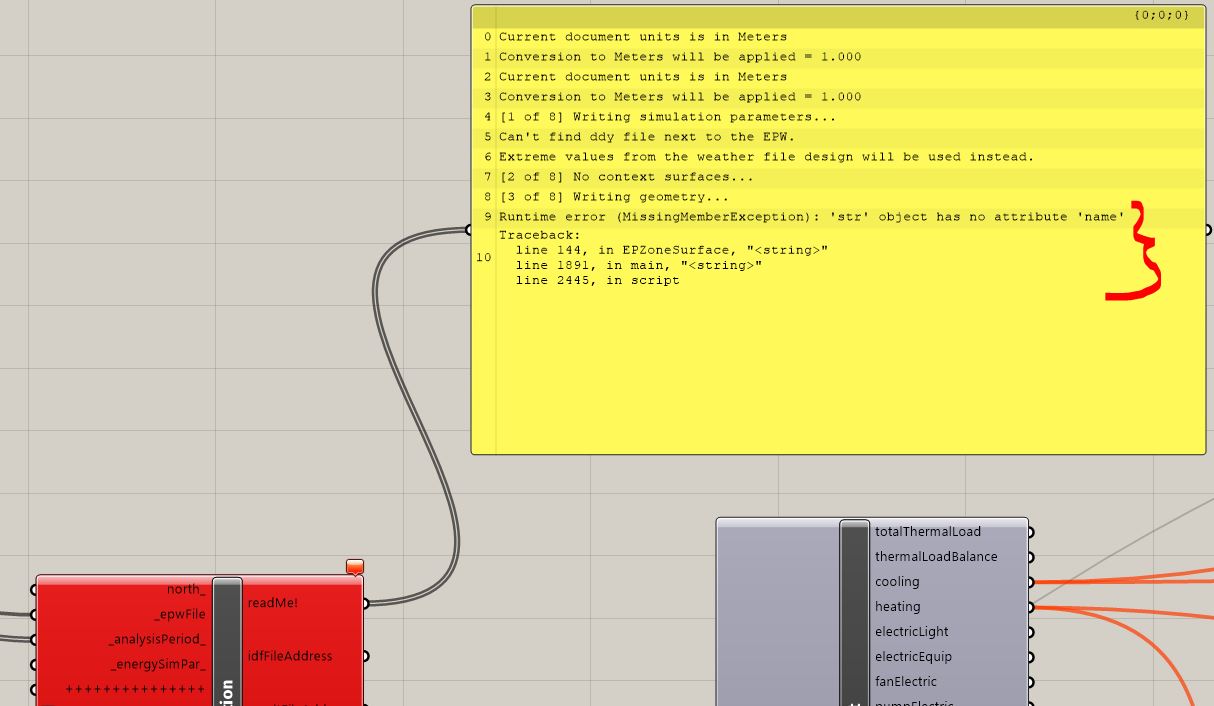Click the readMe! output grip

pyautogui.click(x=366, y=603)
